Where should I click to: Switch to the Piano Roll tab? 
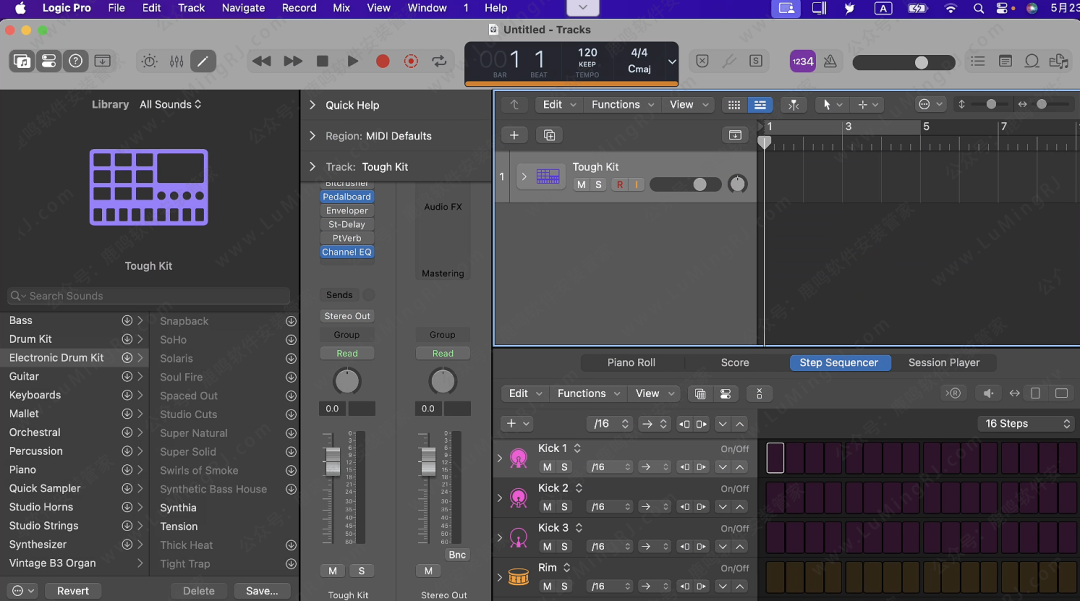tap(631, 363)
